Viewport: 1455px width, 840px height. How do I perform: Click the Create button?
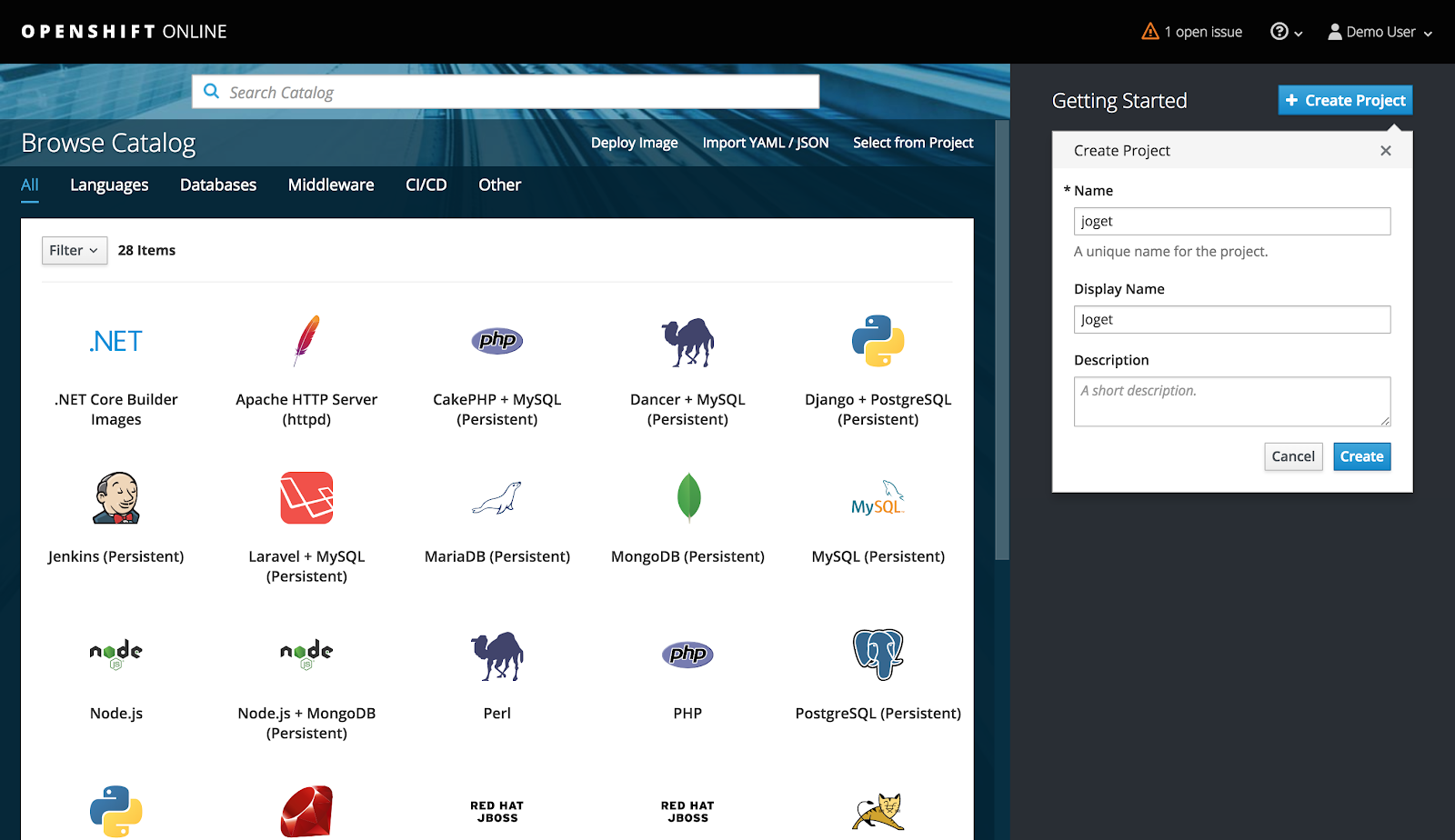(1362, 456)
